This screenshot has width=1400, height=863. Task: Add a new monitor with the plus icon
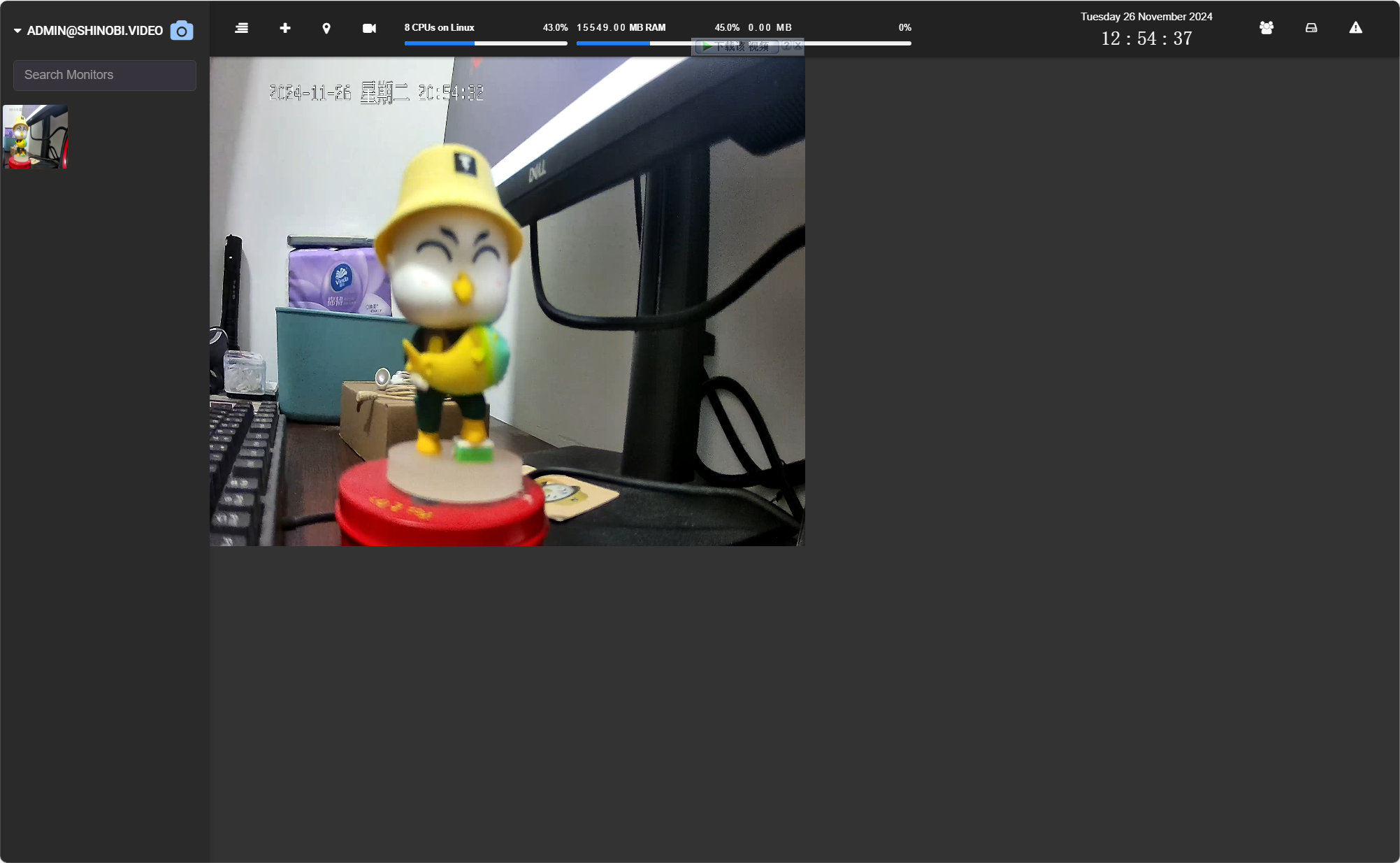(x=284, y=28)
